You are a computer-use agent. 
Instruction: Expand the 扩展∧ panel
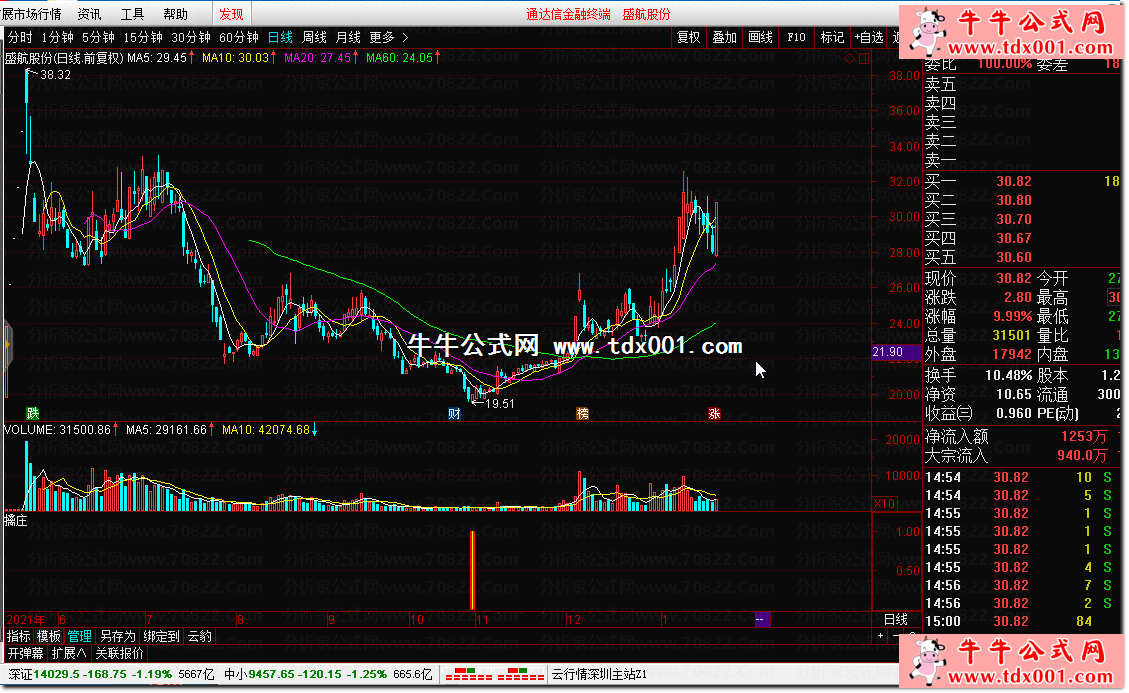tap(69, 653)
